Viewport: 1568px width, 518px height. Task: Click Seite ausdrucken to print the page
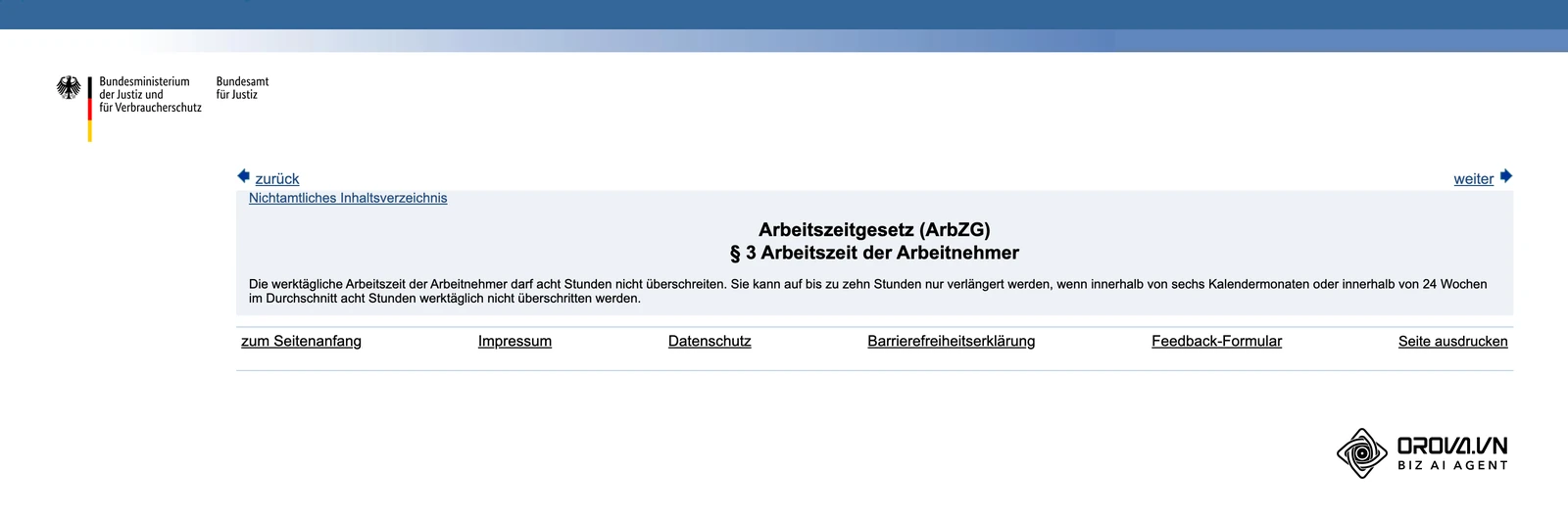pos(1452,341)
